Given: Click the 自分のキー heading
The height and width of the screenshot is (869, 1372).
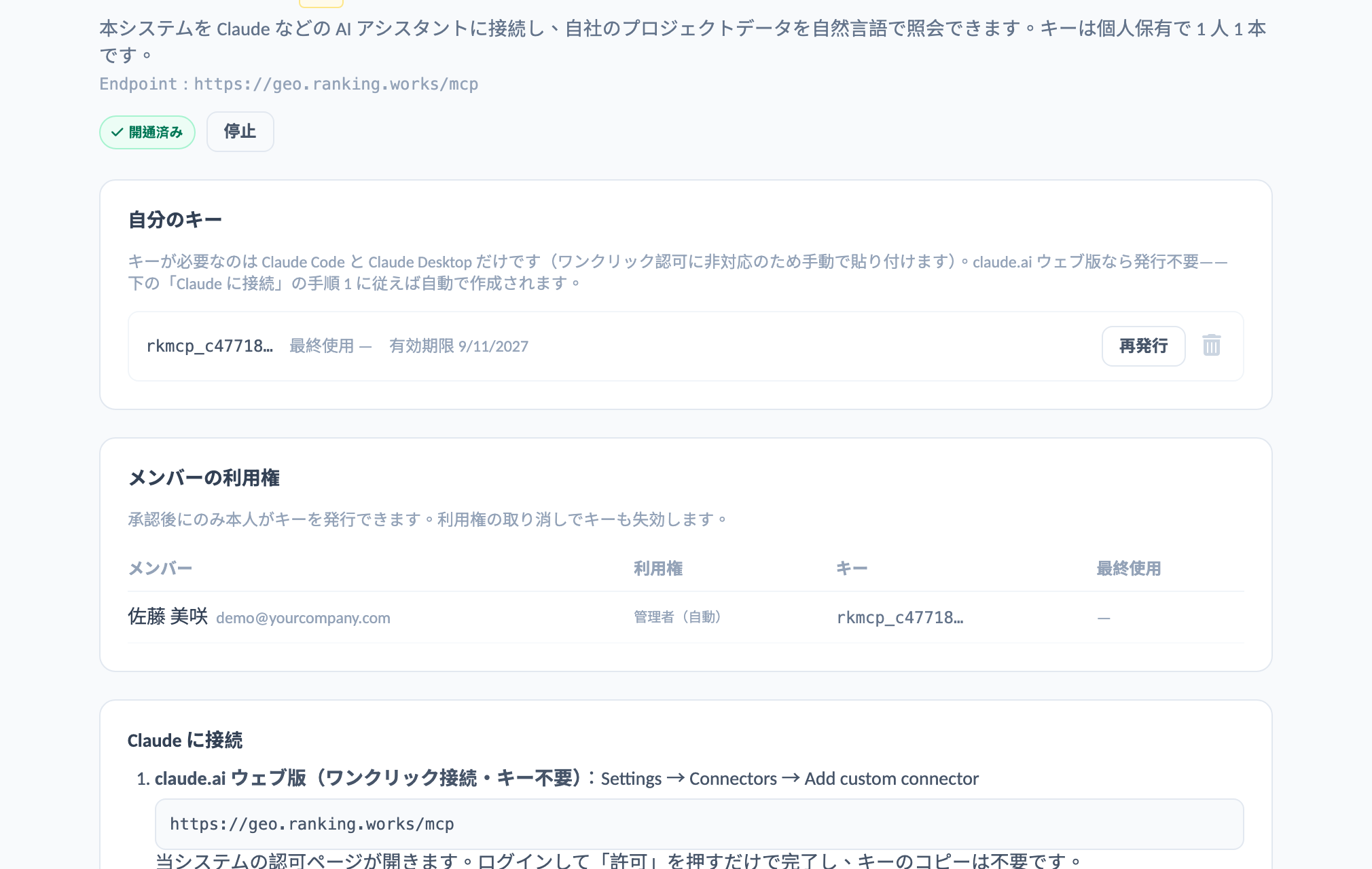Looking at the screenshot, I should (175, 220).
